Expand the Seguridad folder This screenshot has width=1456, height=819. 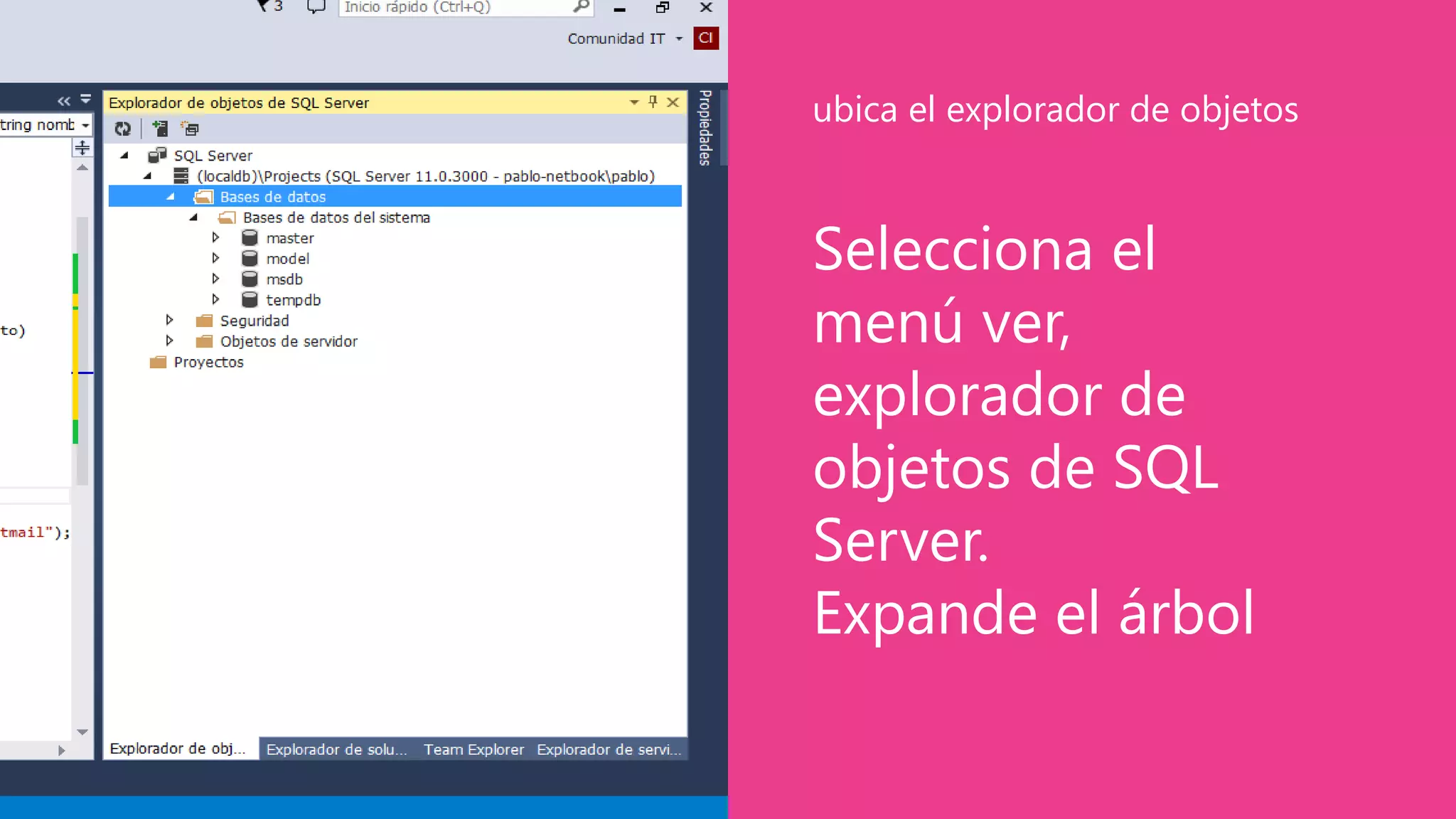[x=169, y=320]
